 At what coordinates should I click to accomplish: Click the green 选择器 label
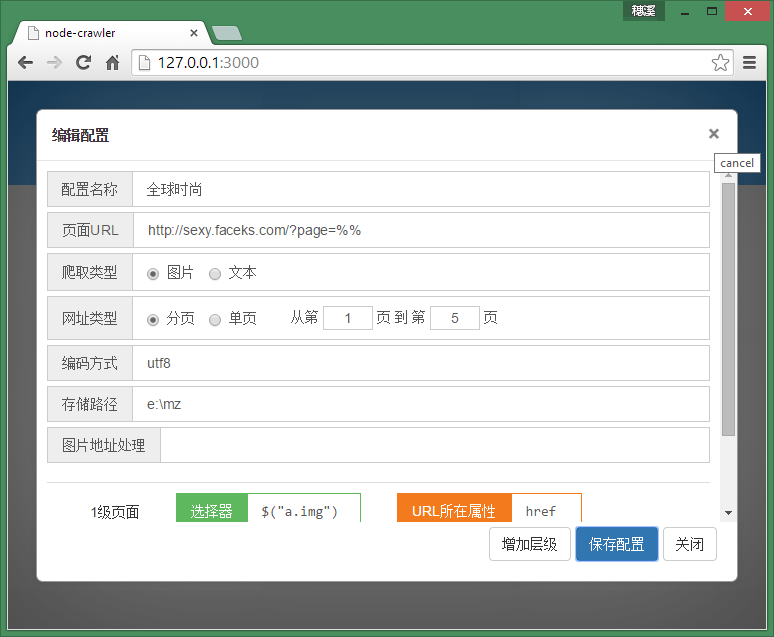pyautogui.click(x=212, y=509)
